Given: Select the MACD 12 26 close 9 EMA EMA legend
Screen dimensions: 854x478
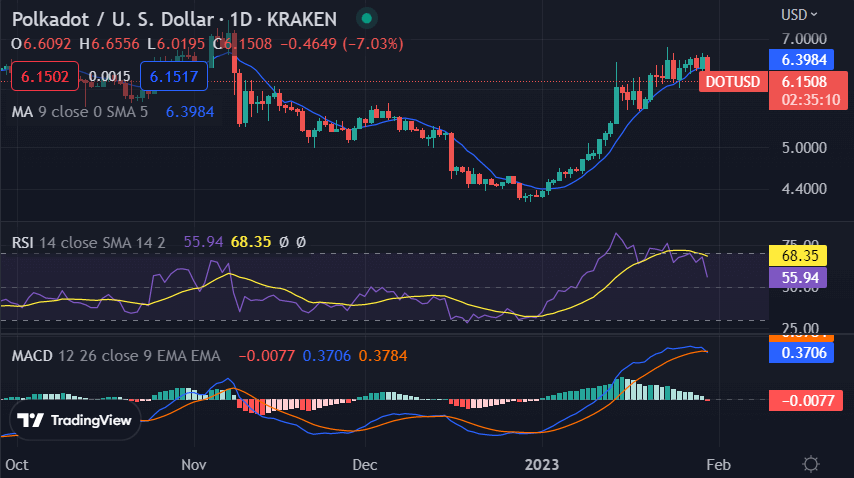Looking at the screenshot, I should click(x=116, y=356).
